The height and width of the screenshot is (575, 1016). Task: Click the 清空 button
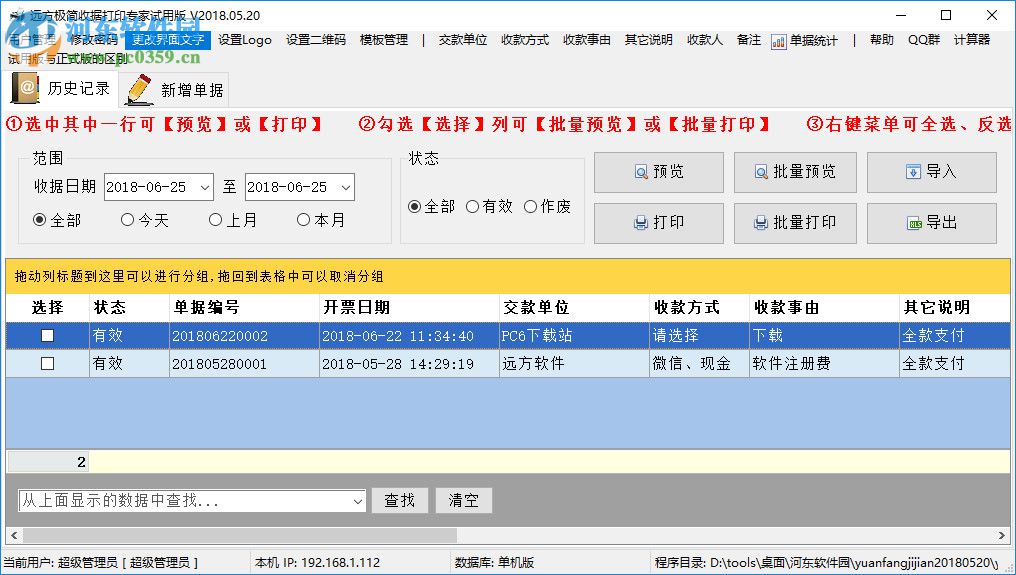(464, 500)
